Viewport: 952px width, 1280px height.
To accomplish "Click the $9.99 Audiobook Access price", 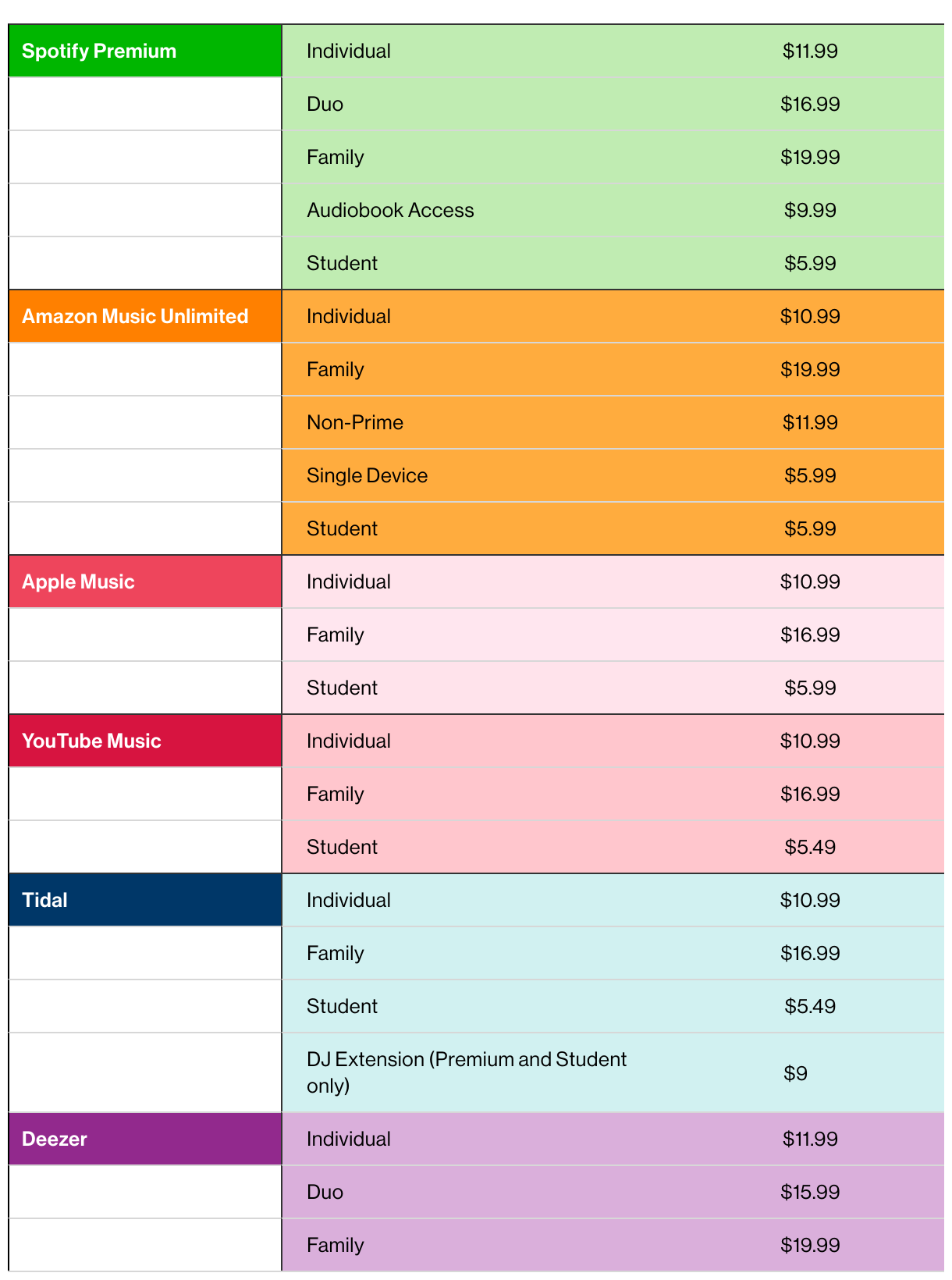I will point(810,211).
